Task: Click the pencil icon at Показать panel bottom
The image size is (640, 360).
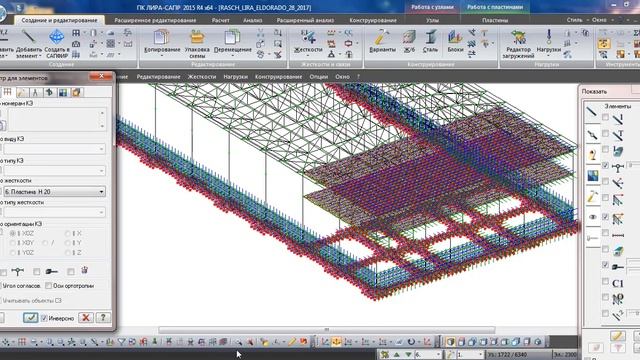Action: (x=618, y=336)
